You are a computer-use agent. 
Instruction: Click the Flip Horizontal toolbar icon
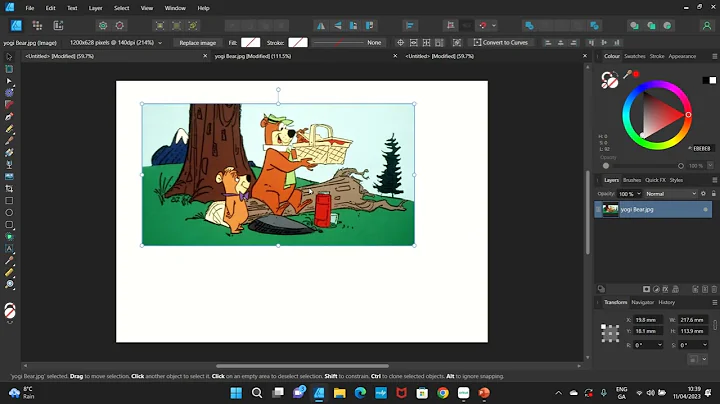321,26
